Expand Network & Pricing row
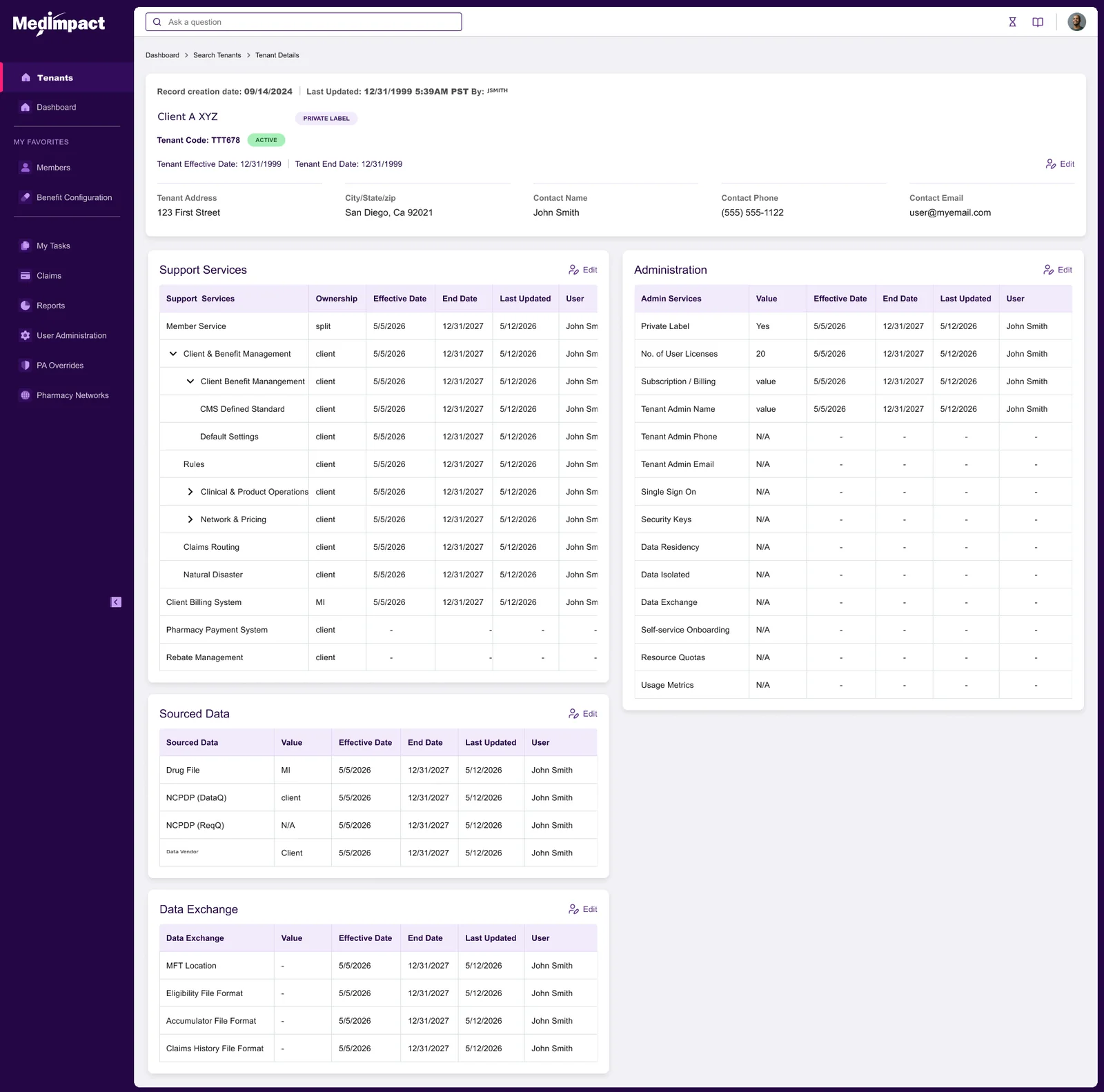The image size is (1104, 1092). coord(190,519)
